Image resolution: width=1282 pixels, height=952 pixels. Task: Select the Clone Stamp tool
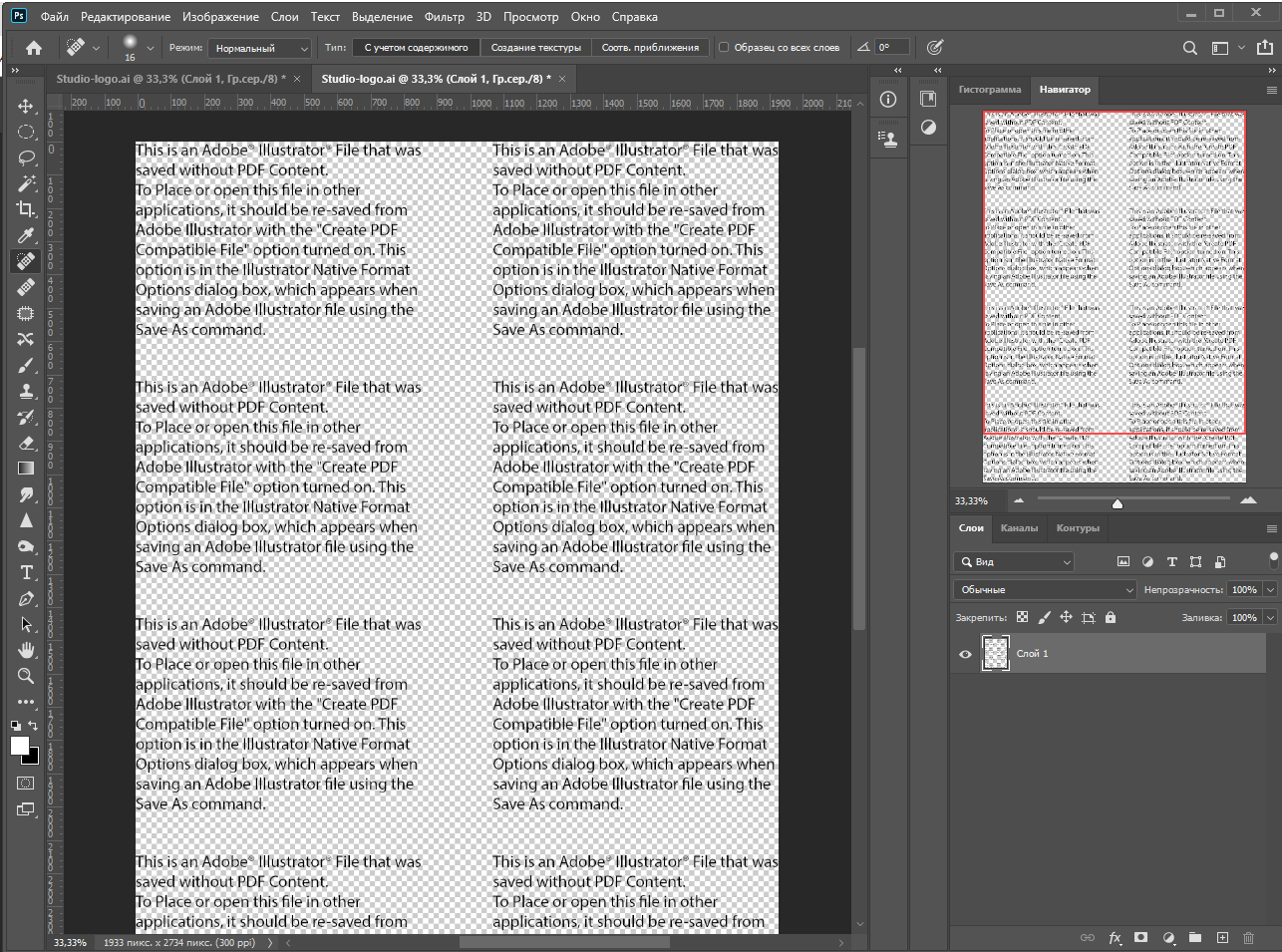pos(26,391)
